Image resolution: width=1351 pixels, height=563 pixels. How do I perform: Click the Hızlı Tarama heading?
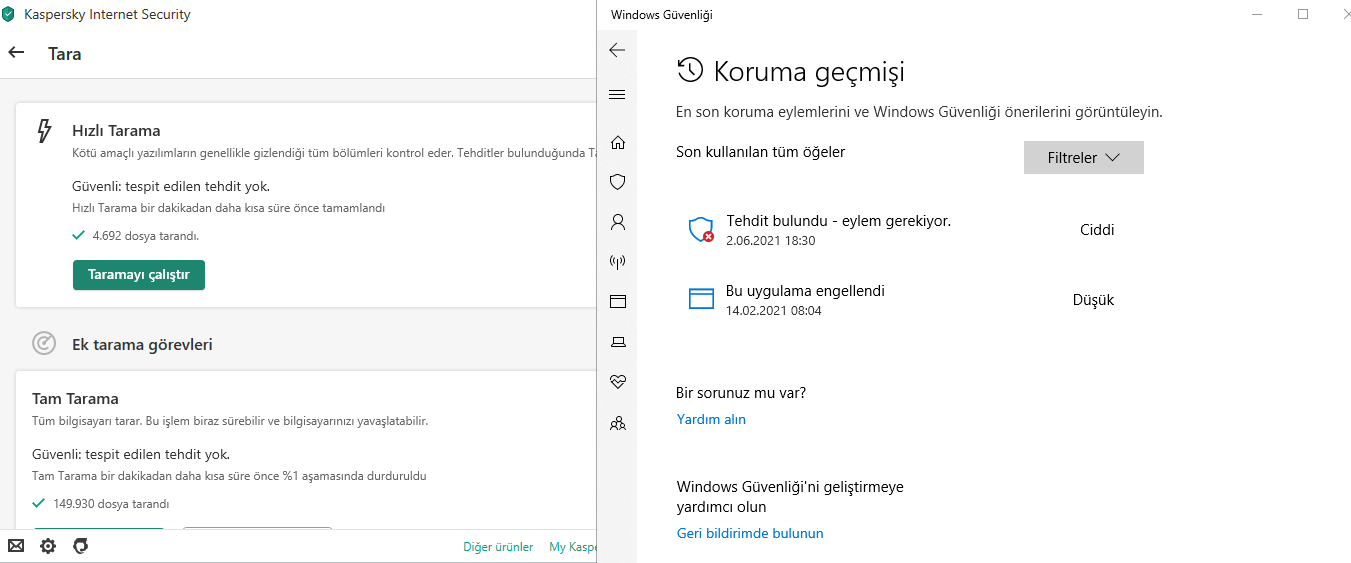(x=116, y=130)
